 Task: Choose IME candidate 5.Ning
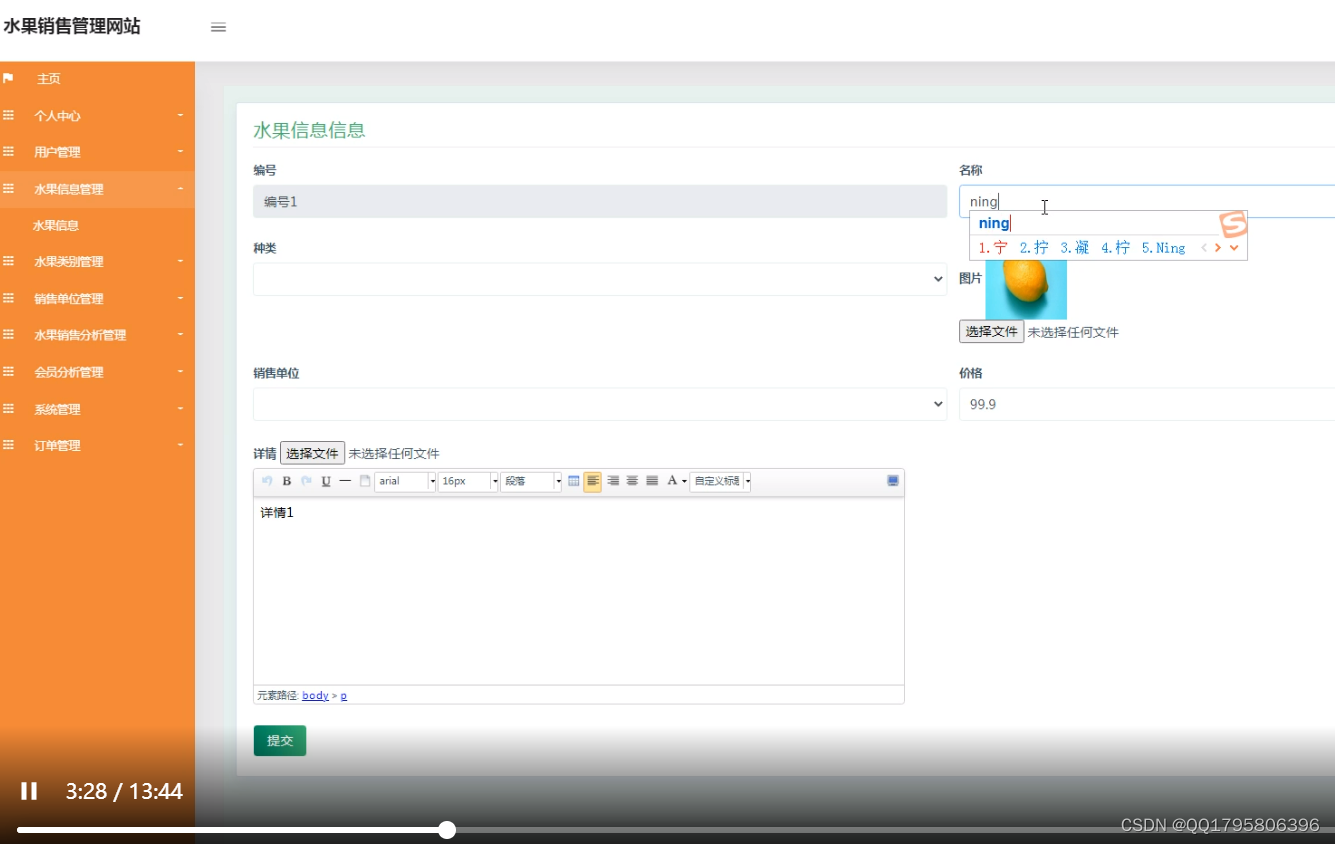pyautogui.click(x=1163, y=248)
